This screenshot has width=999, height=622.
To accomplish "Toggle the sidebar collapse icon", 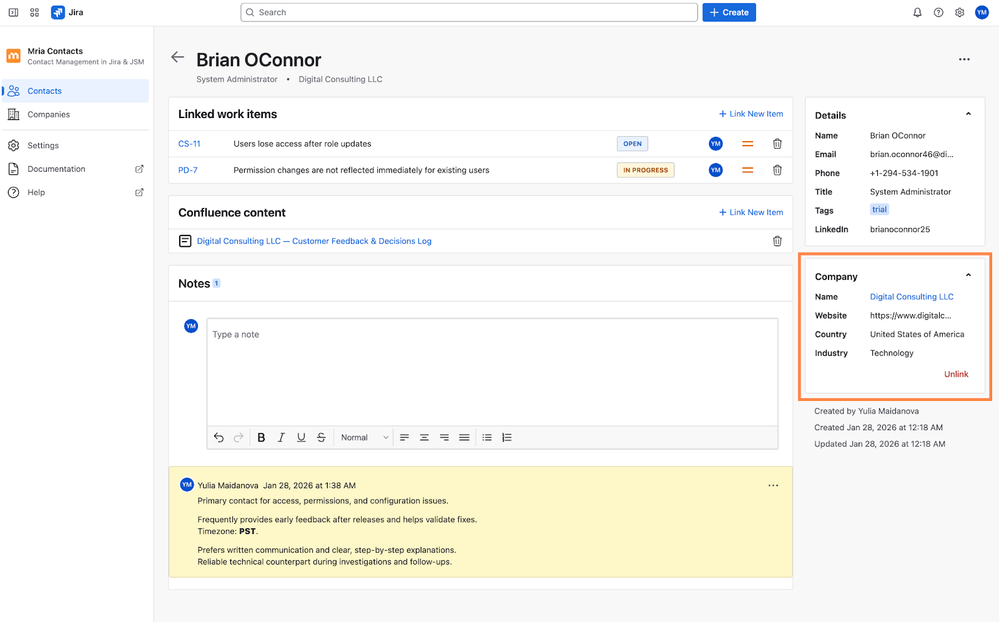I will click(x=13, y=12).
